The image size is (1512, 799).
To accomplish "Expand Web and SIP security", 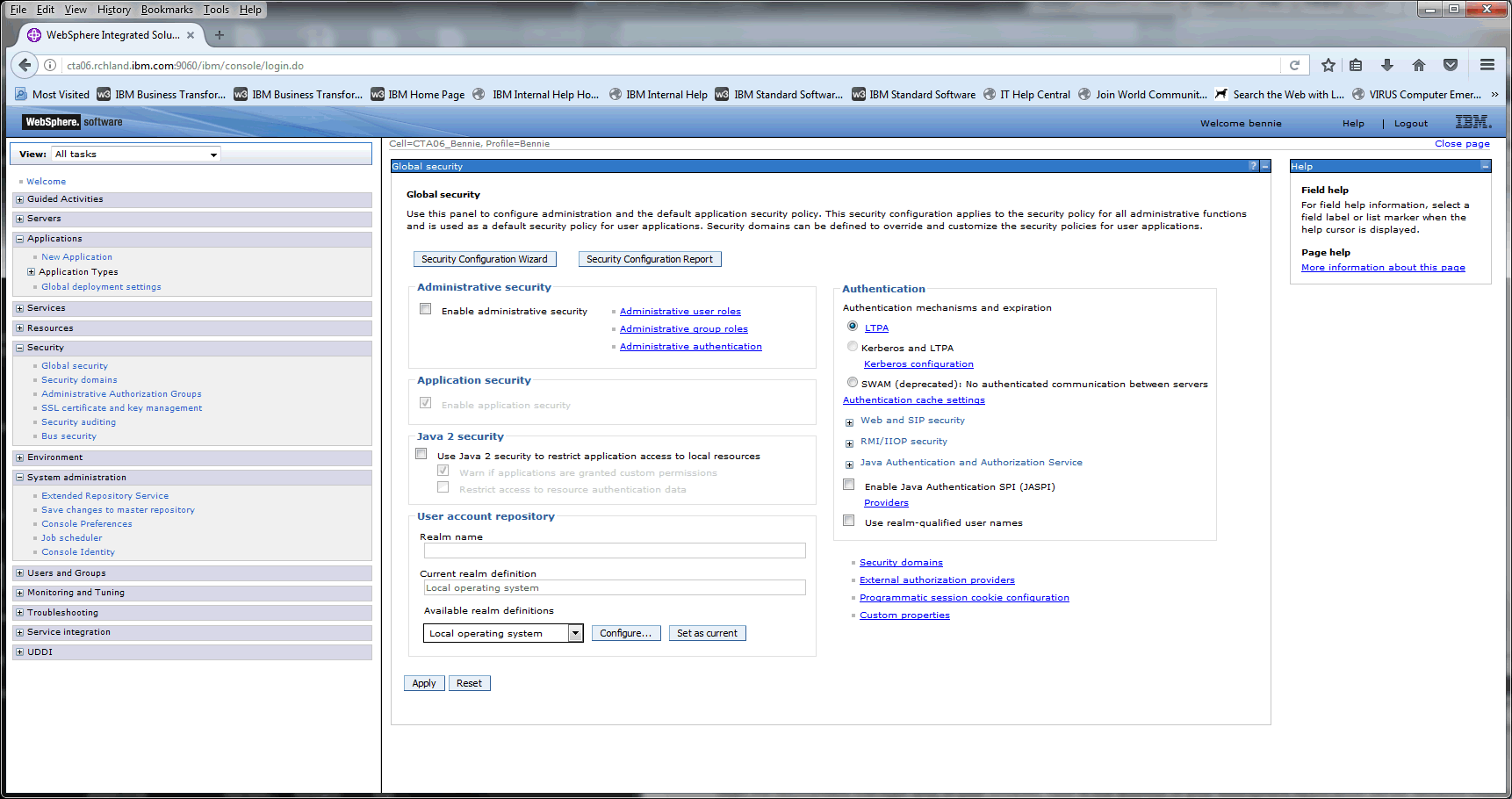I will point(849,422).
